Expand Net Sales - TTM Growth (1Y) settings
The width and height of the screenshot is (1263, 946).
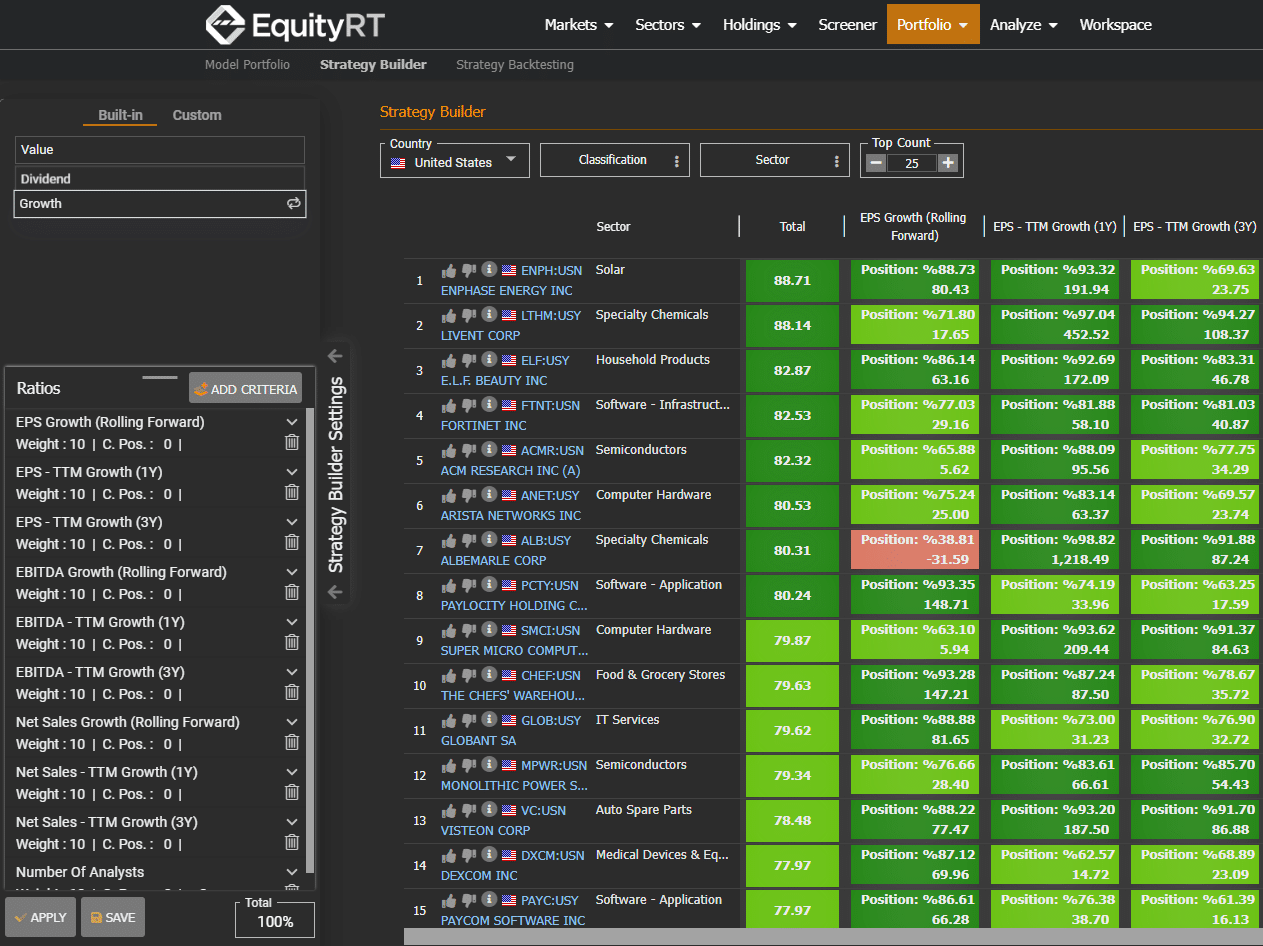pos(292,772)
